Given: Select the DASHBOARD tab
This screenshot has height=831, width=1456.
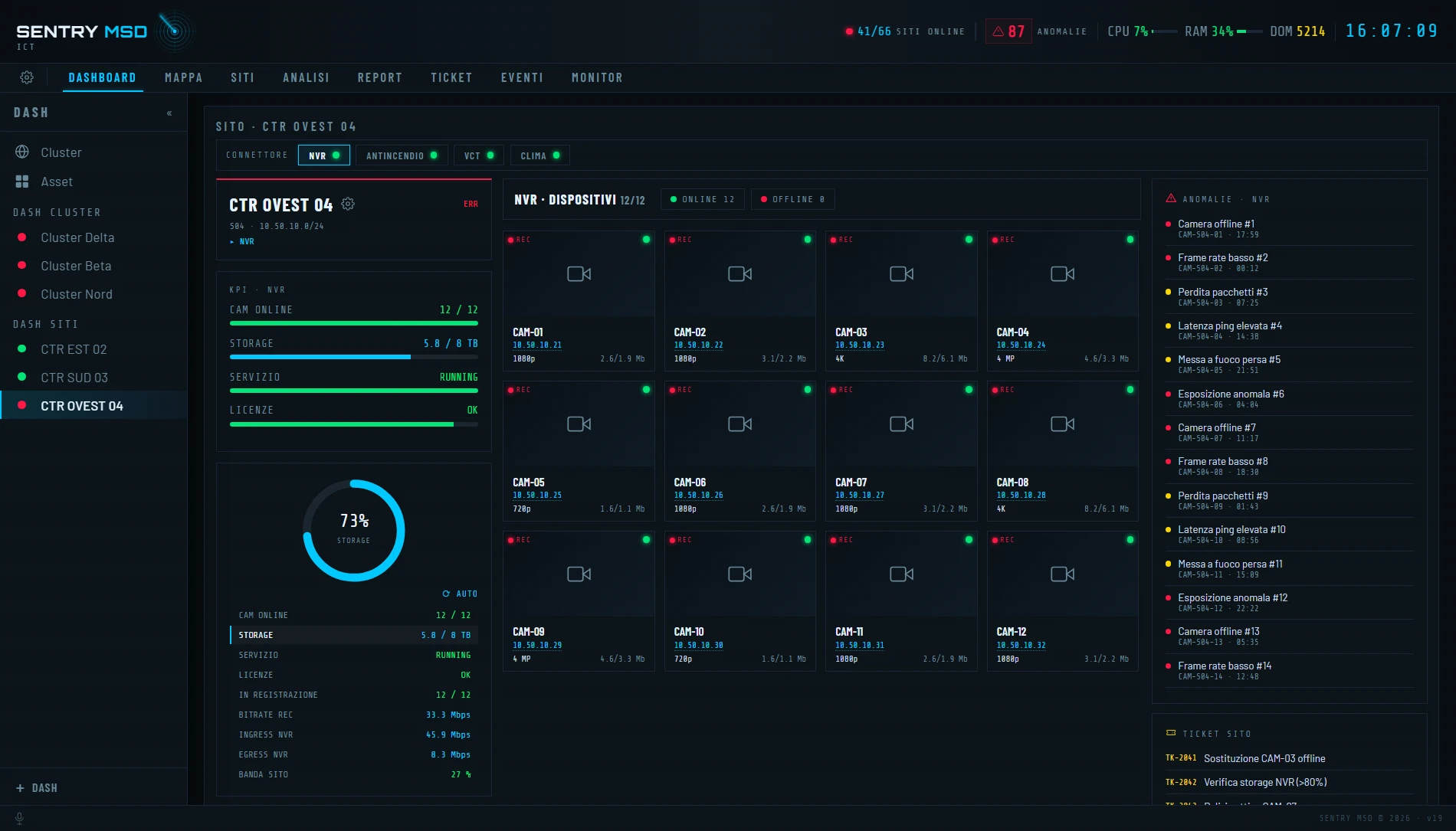Looking at the screenshot, I should (102, 77).
